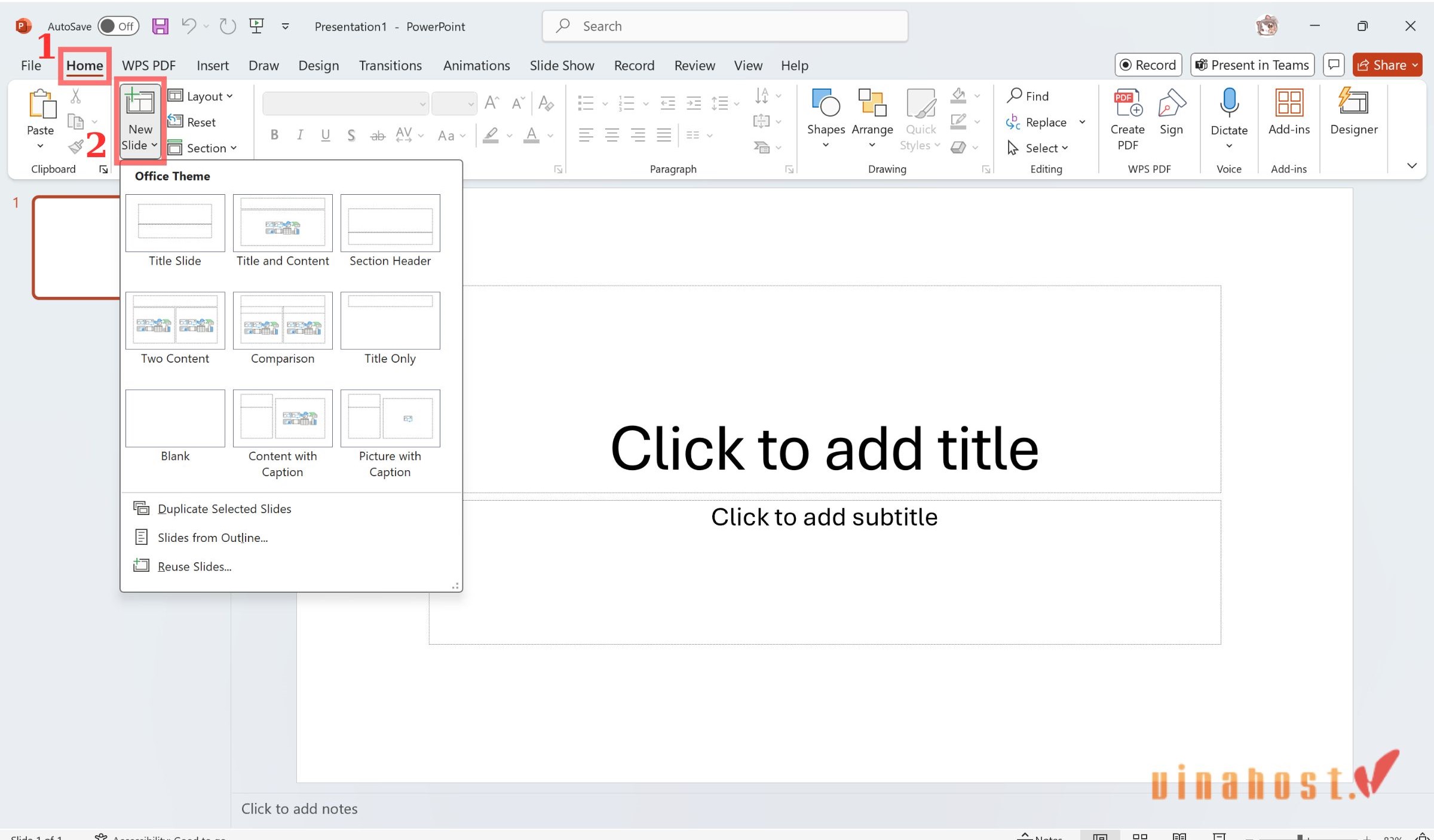Open the Arrange dropdown

tap(872, 119)
